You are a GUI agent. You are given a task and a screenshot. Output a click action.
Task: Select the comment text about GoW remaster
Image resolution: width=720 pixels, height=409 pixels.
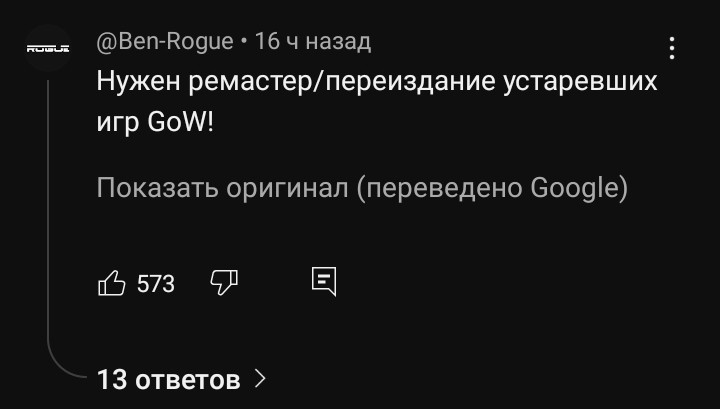pos(377,102)
